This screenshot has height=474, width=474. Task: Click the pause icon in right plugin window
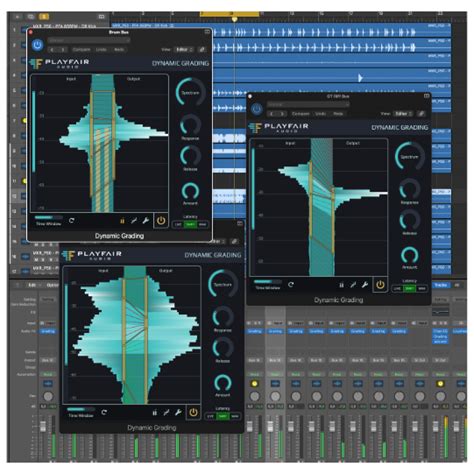coord(341,285)
